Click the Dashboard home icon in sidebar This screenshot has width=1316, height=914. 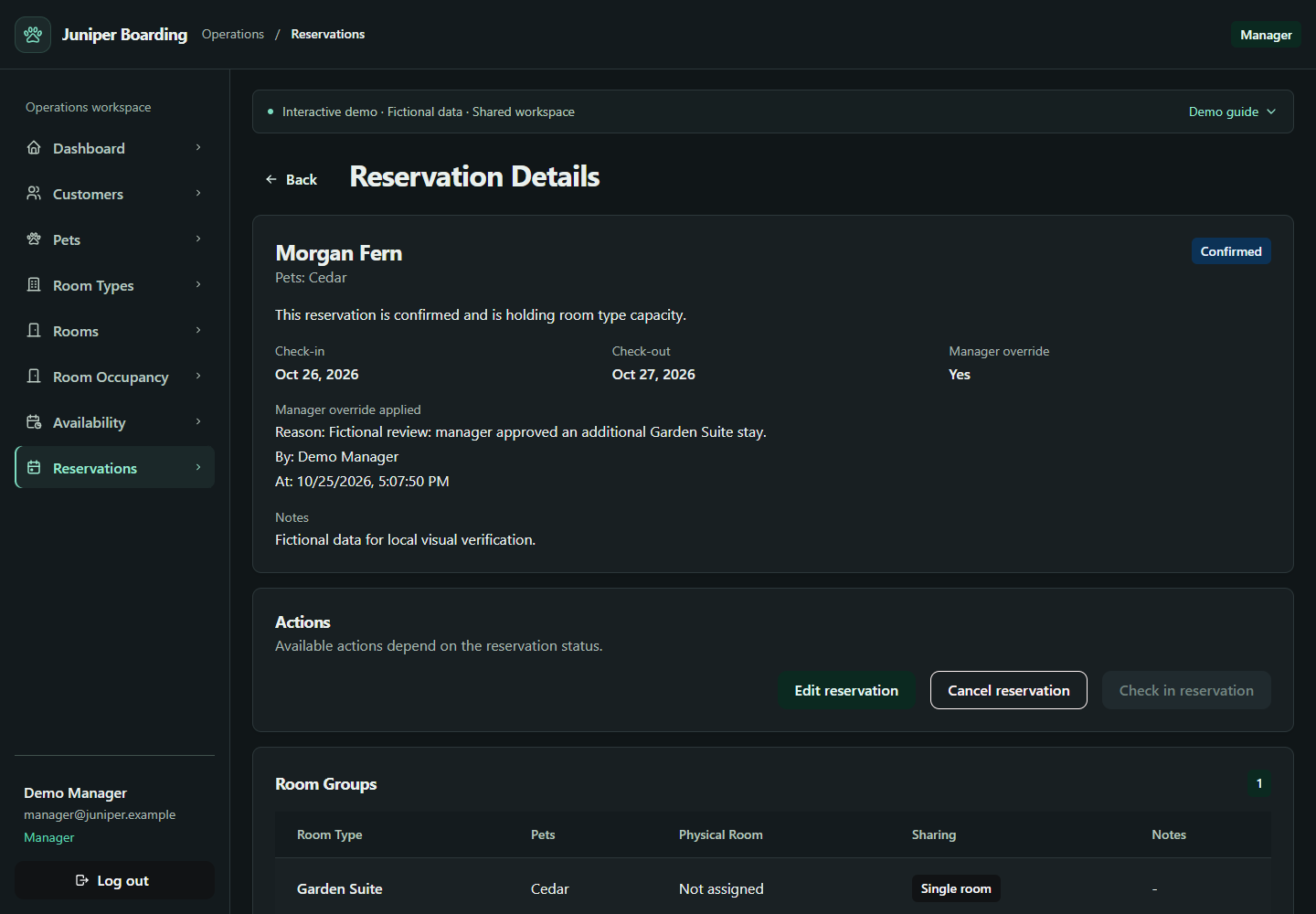(x=34, y=147)
